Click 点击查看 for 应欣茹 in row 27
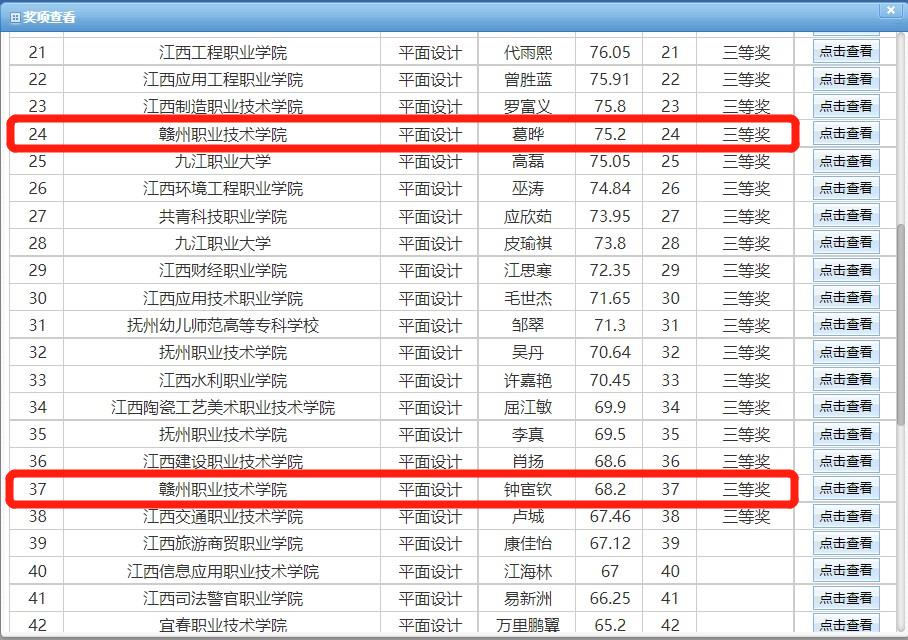 (846, 215)
